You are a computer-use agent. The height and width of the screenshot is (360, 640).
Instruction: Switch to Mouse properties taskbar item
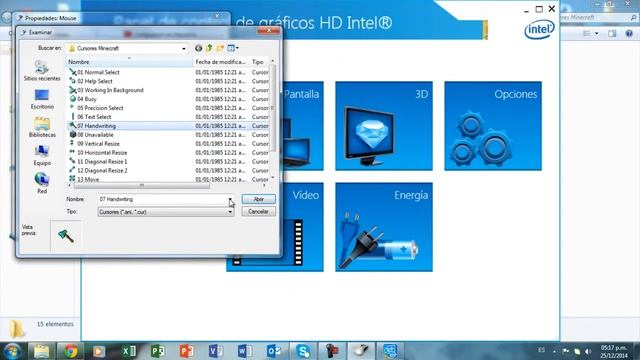tap(361, 351)
